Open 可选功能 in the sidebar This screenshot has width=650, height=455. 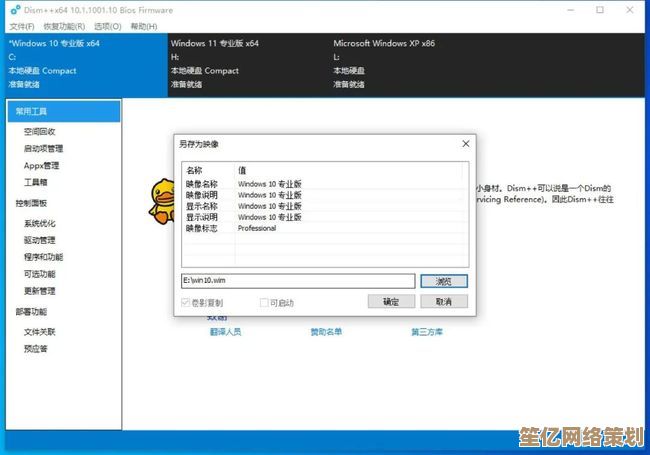39,274
